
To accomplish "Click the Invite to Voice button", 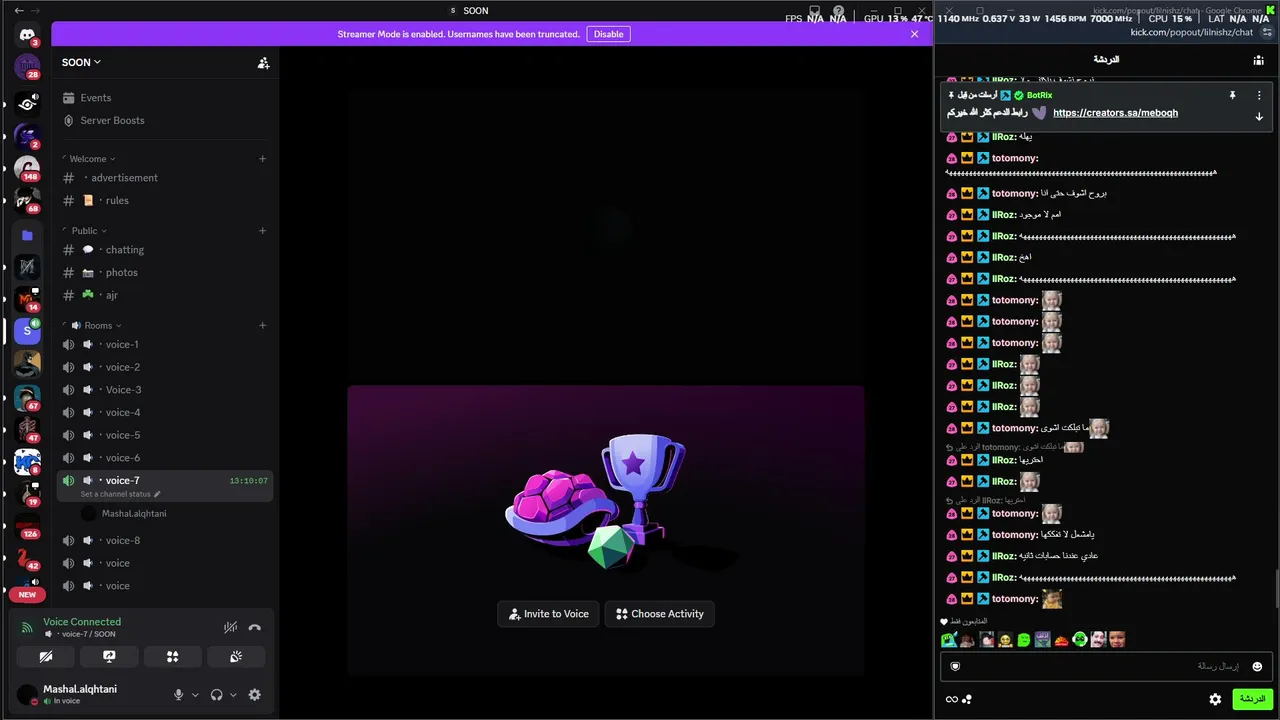I will coord(548,614).
